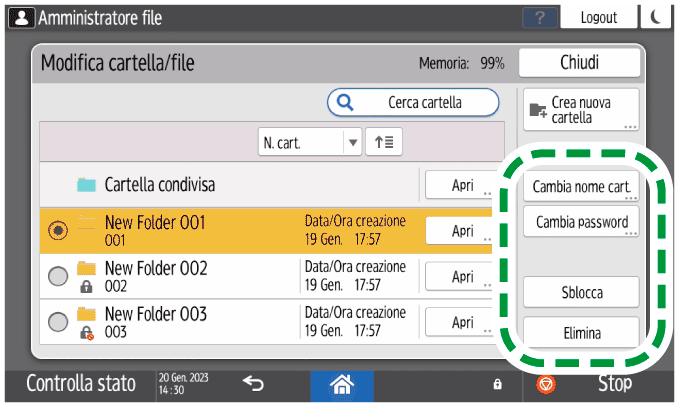Open the N. cart. sort dropdown

point(309,142)
